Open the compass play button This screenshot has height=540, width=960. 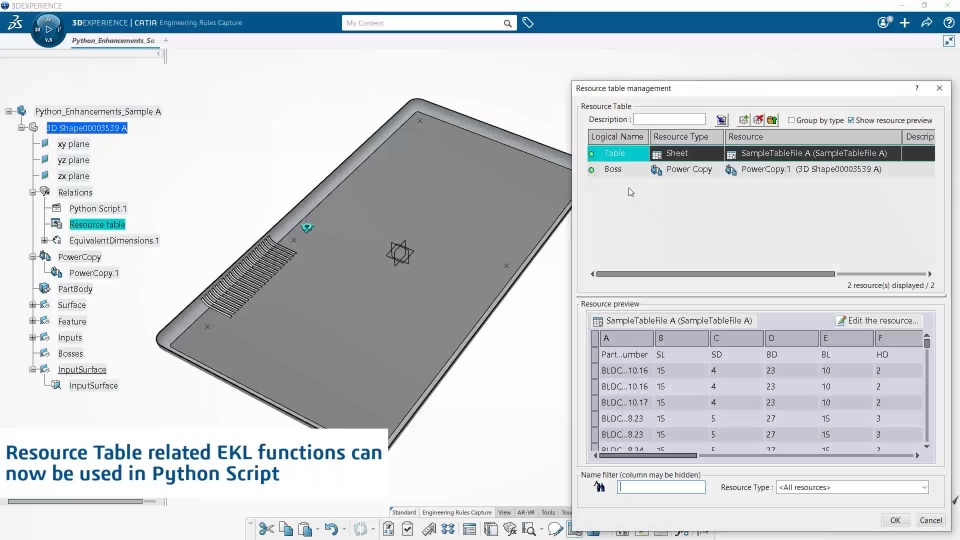pos(48,29)
